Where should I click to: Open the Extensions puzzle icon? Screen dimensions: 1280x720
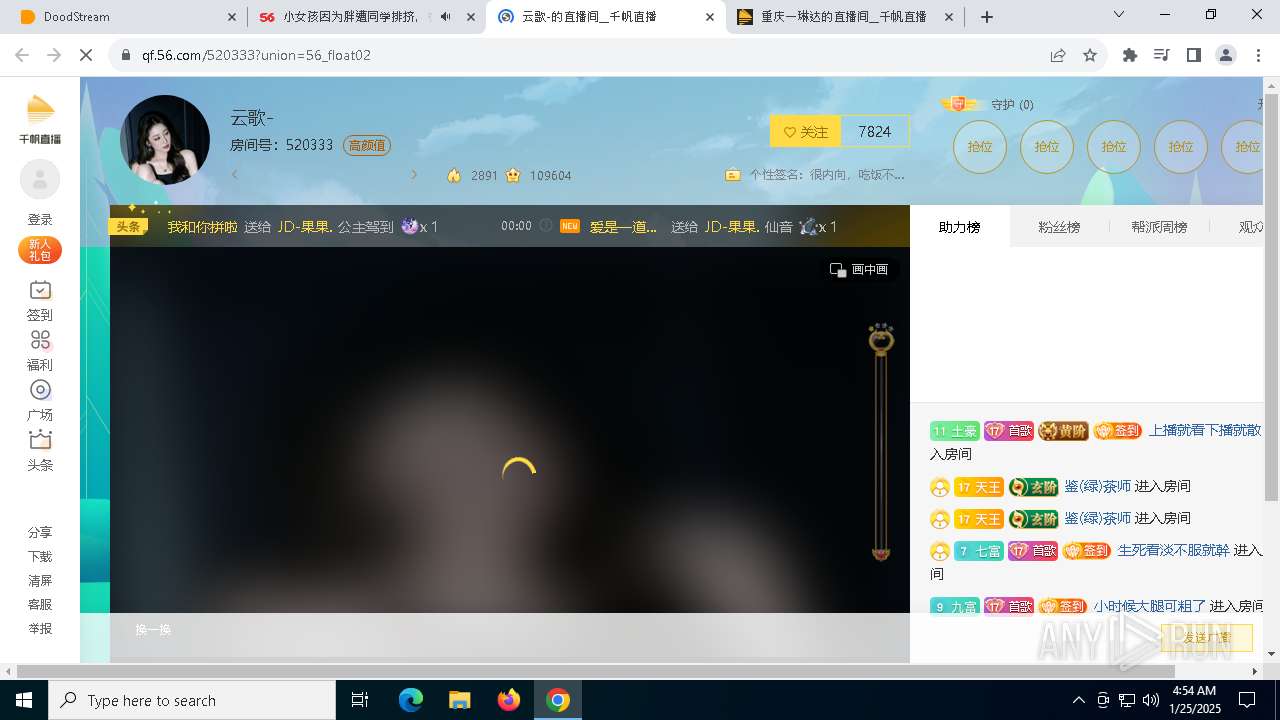click(x=1130, y=55)
